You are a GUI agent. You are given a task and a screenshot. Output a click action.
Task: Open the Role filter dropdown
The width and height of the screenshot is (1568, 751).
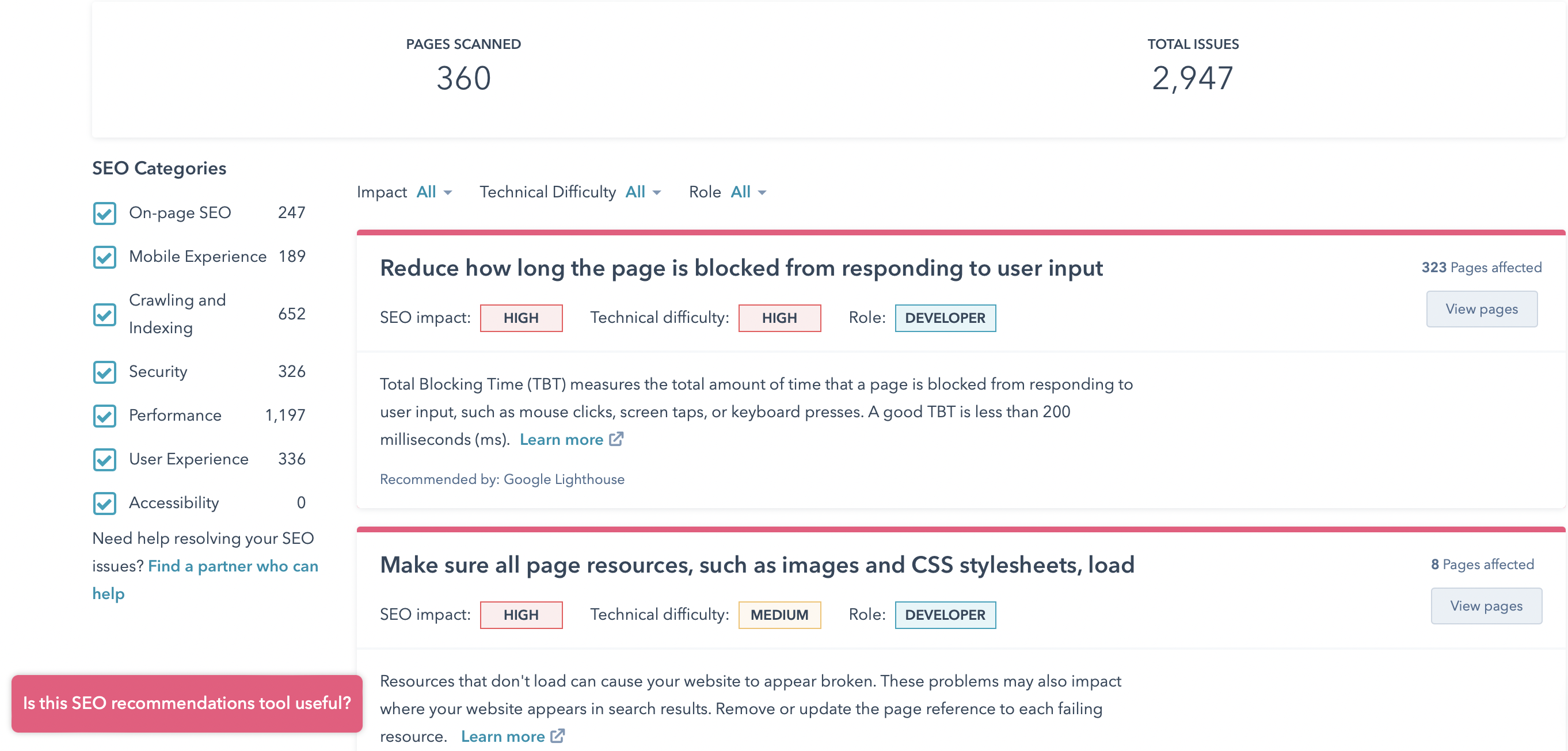pos(748,192)
